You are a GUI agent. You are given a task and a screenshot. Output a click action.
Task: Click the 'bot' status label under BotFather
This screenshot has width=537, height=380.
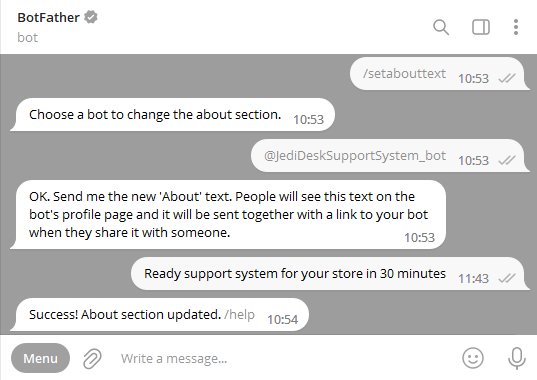(27, 37)
